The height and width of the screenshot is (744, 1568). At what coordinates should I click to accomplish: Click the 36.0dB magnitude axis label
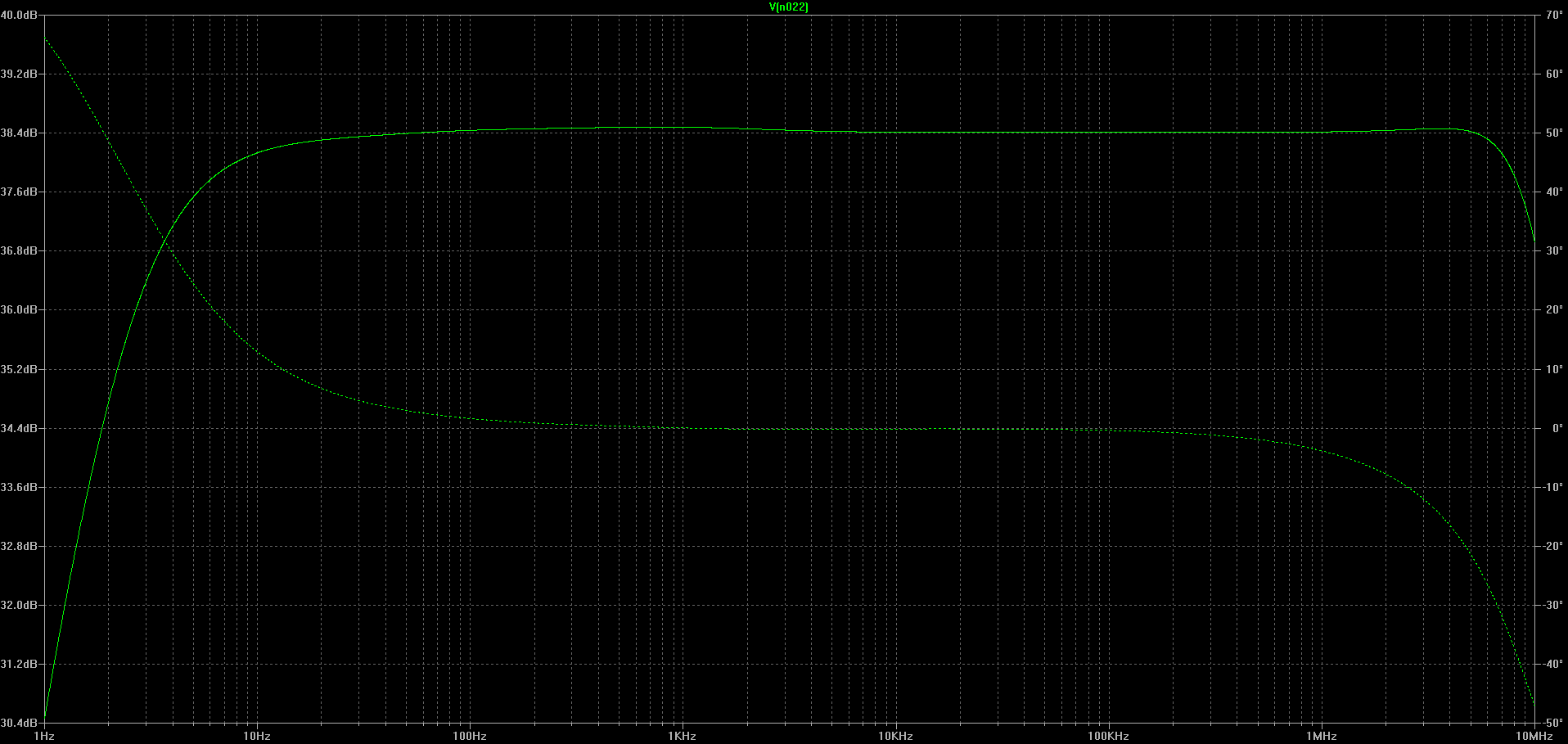click(x=19, y=309)
